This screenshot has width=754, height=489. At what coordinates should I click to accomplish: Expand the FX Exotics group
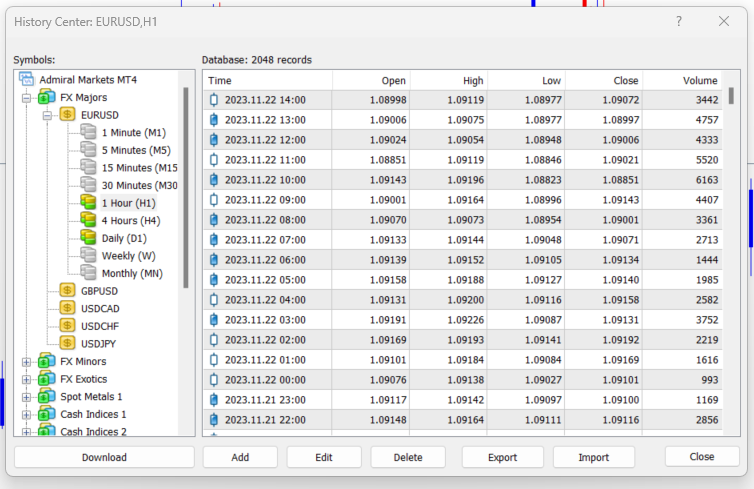click(x=26, y=379)
